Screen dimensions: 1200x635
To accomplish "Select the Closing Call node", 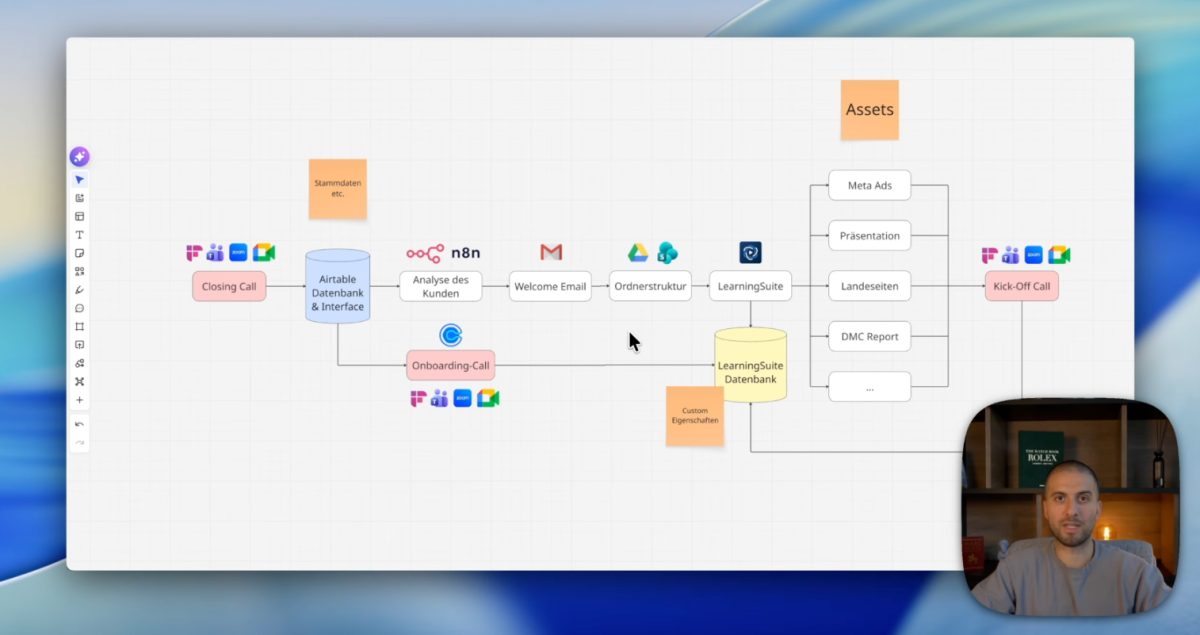I will tap(229, 286).
